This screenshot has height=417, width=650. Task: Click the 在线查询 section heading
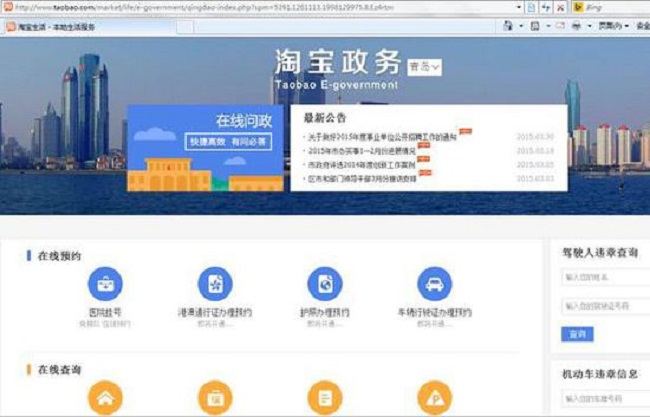point(59,369)
